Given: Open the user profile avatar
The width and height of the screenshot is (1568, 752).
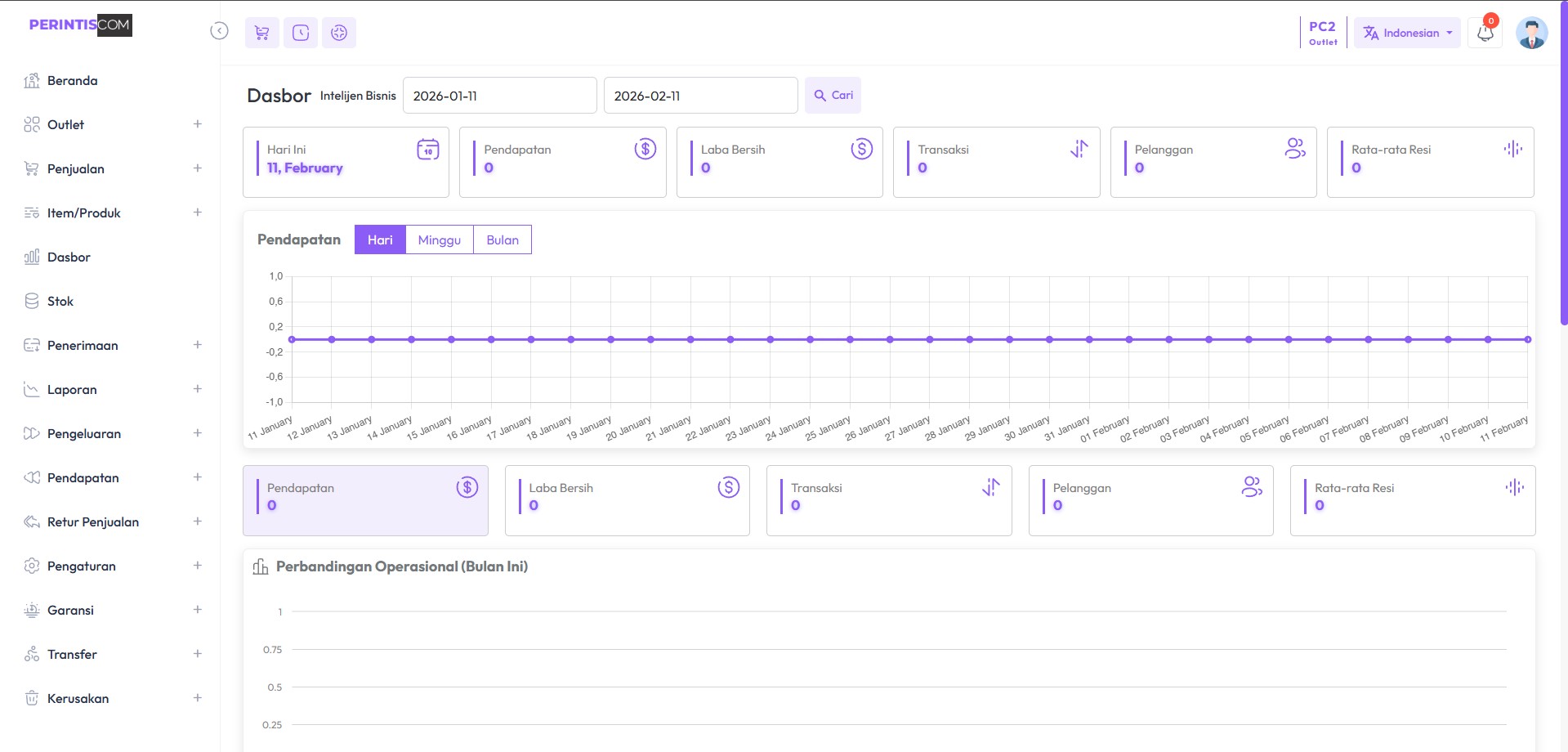Looking at the screenshot, I should click(x=1530, y=34).
